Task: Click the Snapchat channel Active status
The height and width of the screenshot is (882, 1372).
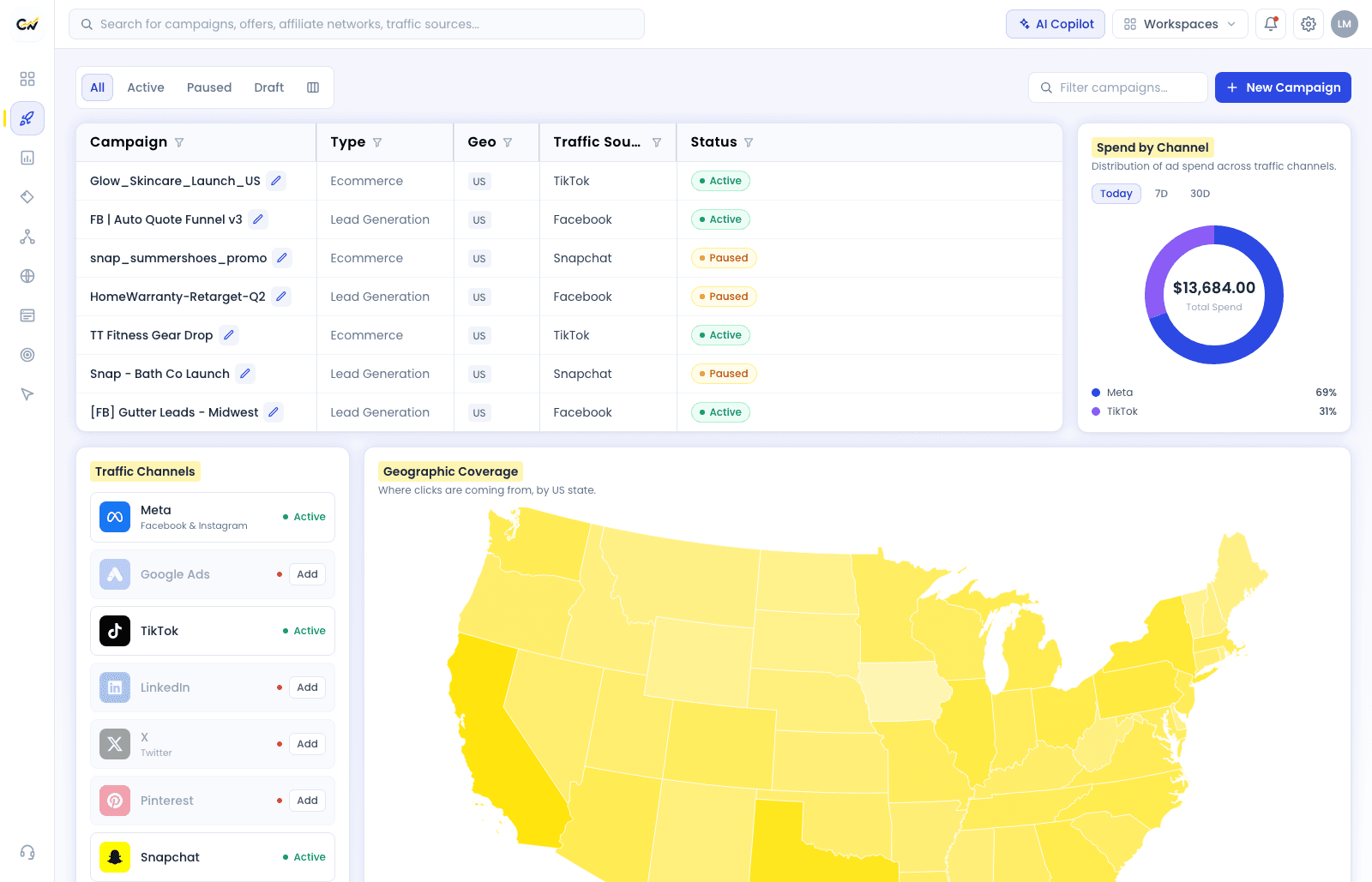Action: 304,857
